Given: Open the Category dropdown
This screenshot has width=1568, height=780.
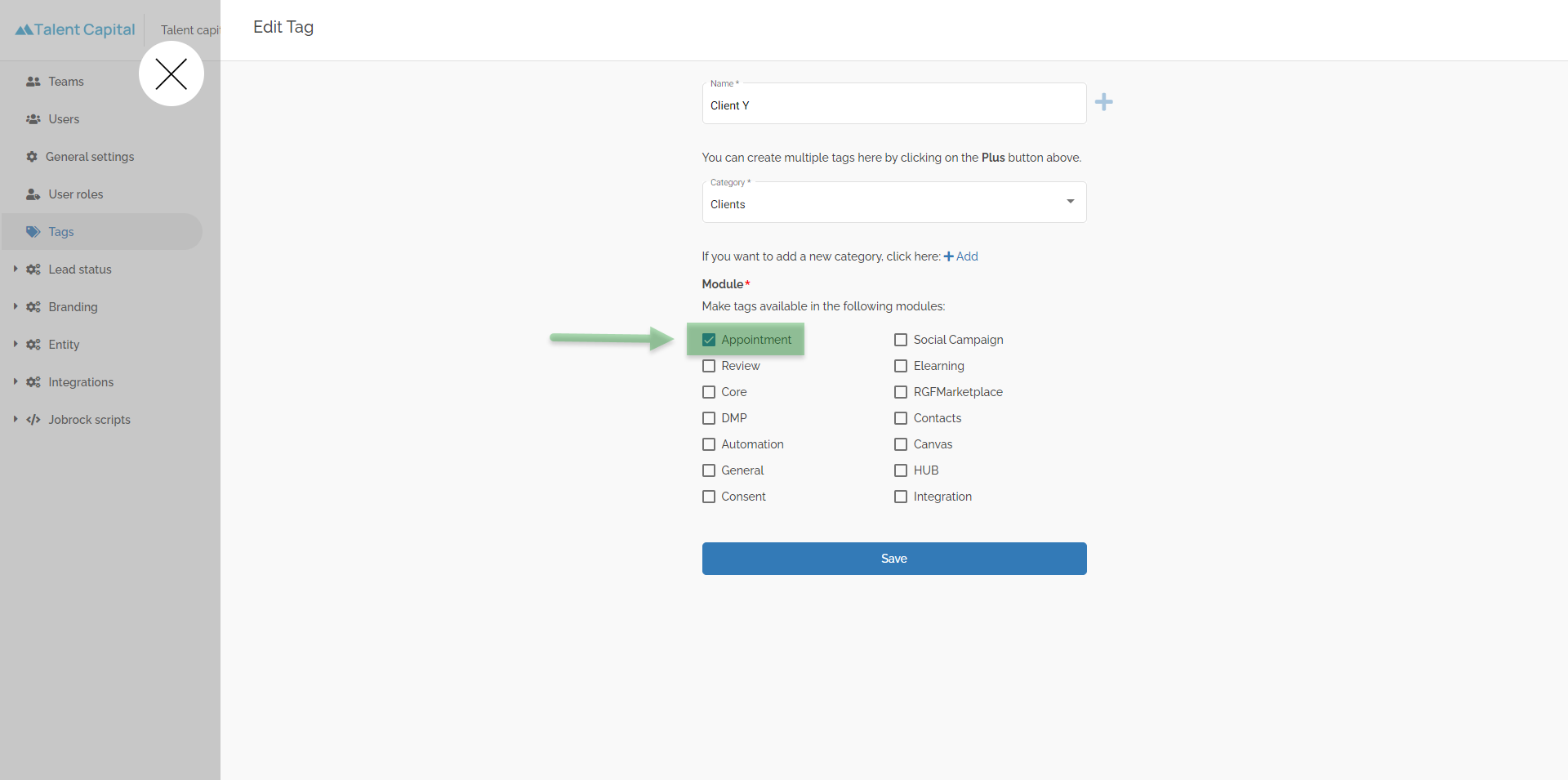Looking at the screenshot, I should point(894,202).
